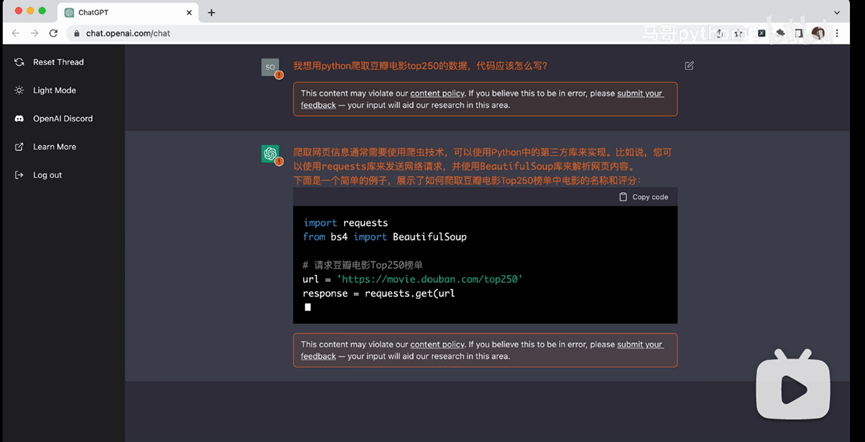Viewport: 865px width, 442px height.
Task: Open a new tab with plus button
Action: 211,12
